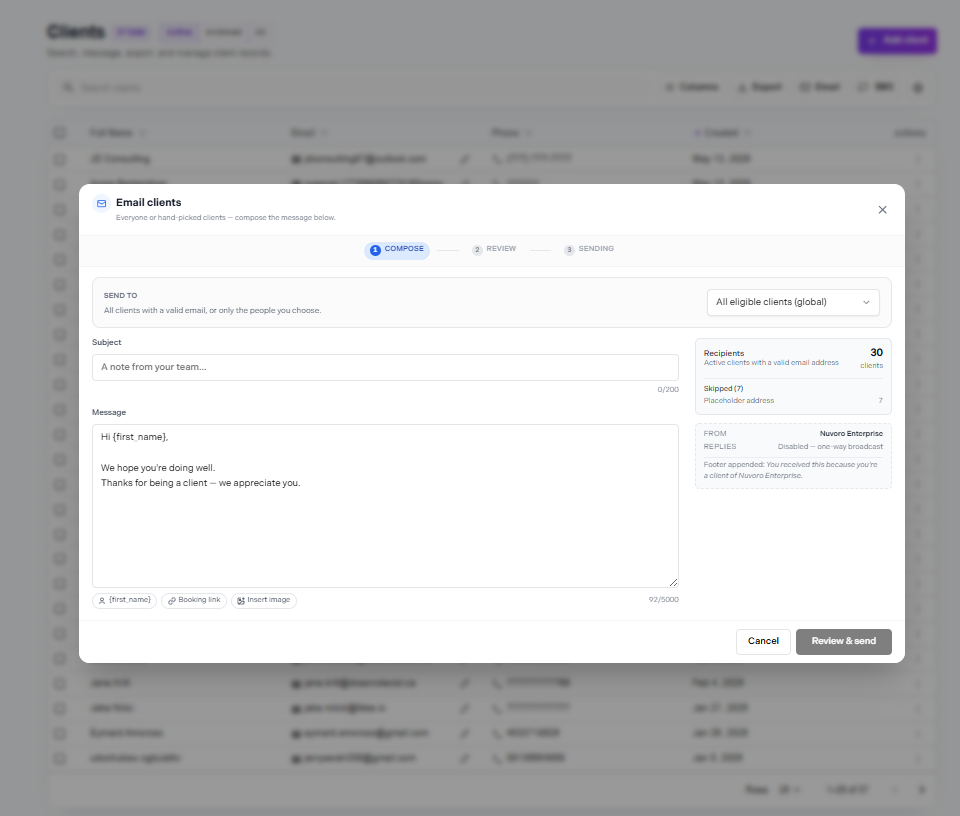Screen dimensions: 960x816
Task: Click the Nuvoro Enterprise sender name
Action: [x=851, y=434]
